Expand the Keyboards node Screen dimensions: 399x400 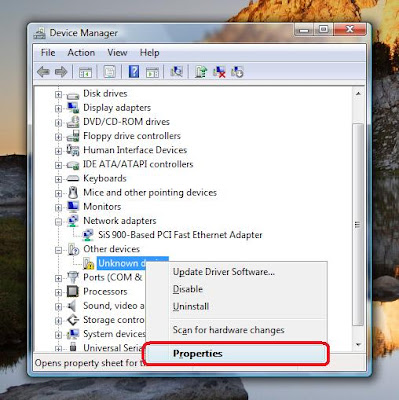pos(58,179)
